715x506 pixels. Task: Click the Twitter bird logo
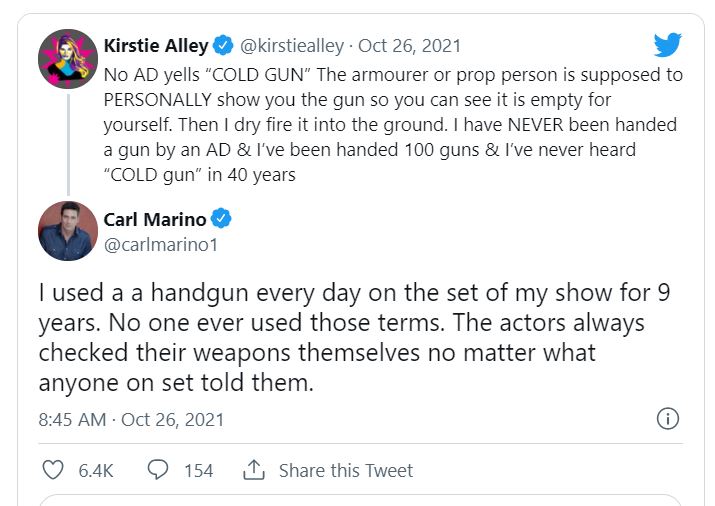coord(667,45)
